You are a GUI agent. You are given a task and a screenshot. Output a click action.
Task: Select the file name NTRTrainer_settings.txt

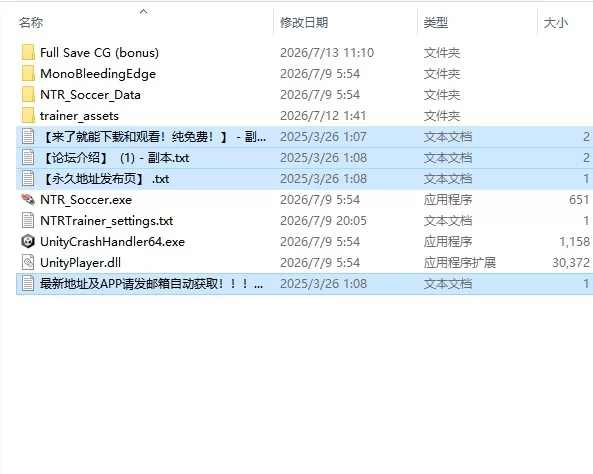tap(107, 221)
